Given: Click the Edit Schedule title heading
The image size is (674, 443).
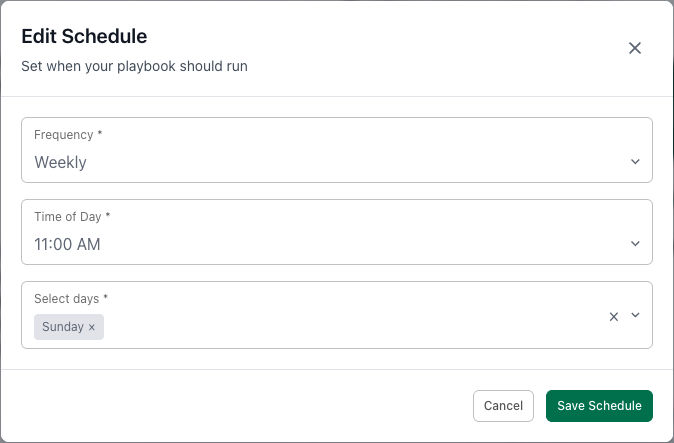Looking at the screenshot, I should tap(84, 37).
